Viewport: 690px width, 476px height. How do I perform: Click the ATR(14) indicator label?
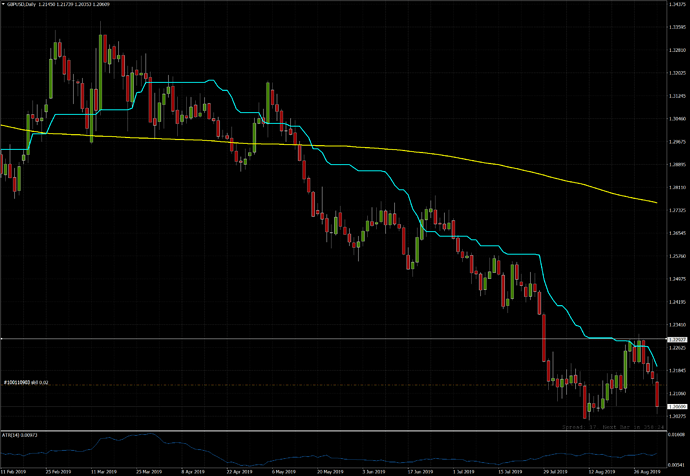[x=14, y=436]
